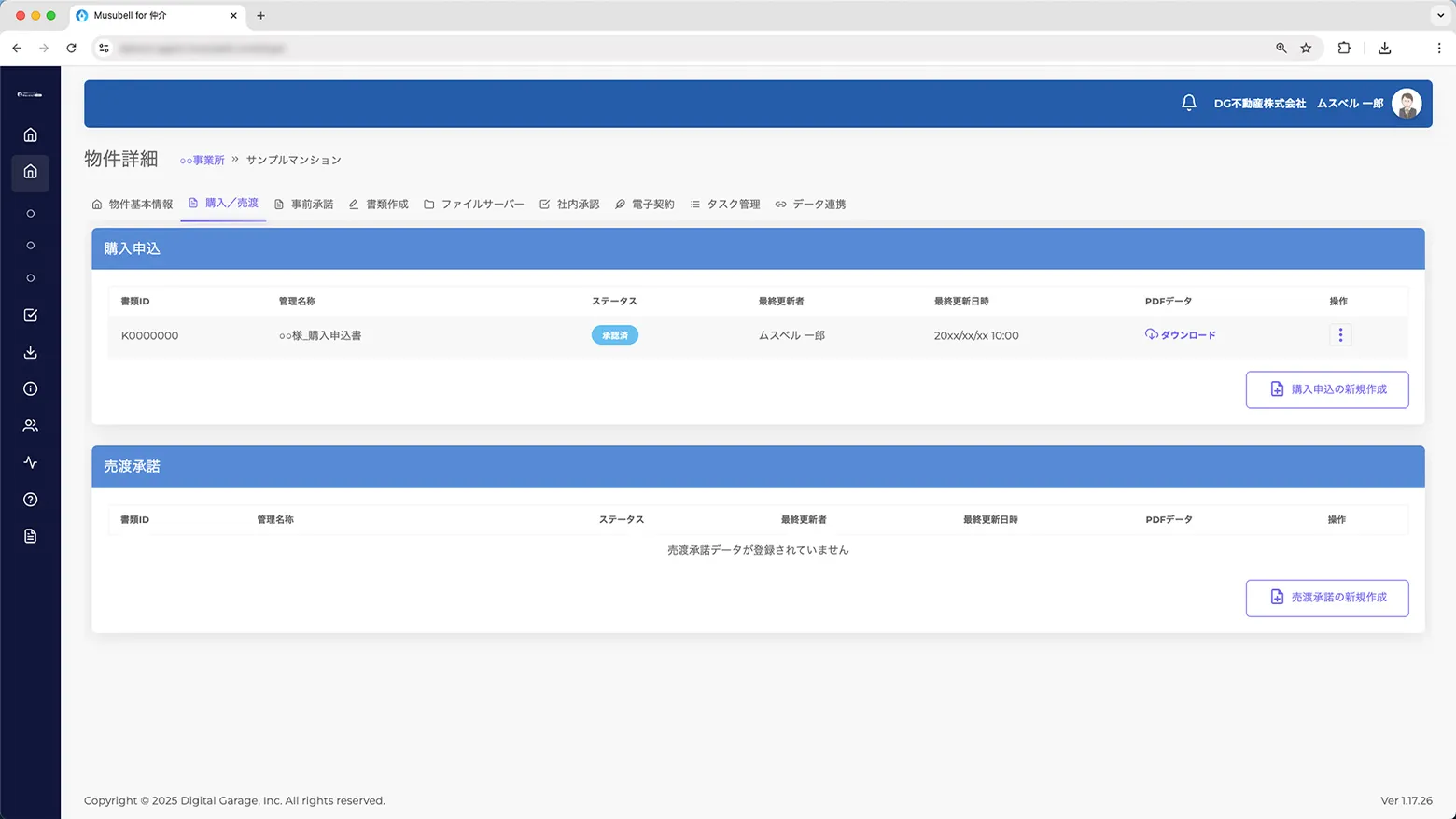Open the user profile avatar

1406,104
